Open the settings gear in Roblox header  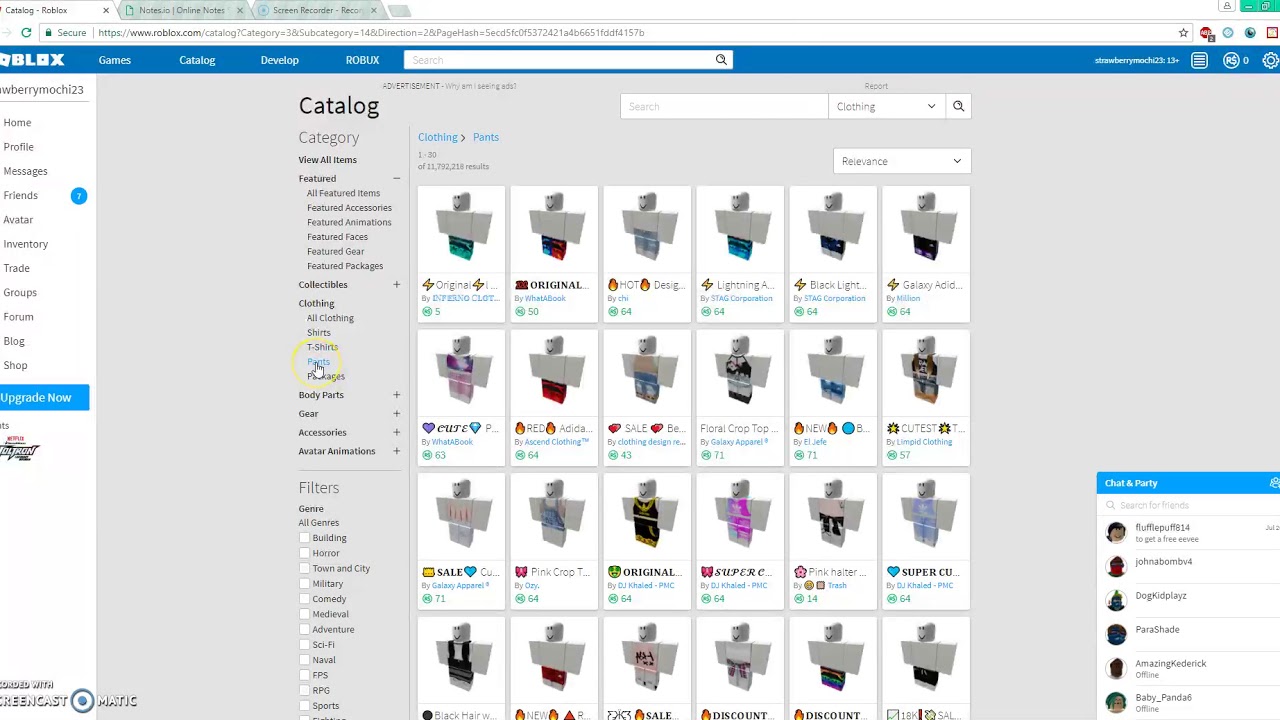(1270, 60)
